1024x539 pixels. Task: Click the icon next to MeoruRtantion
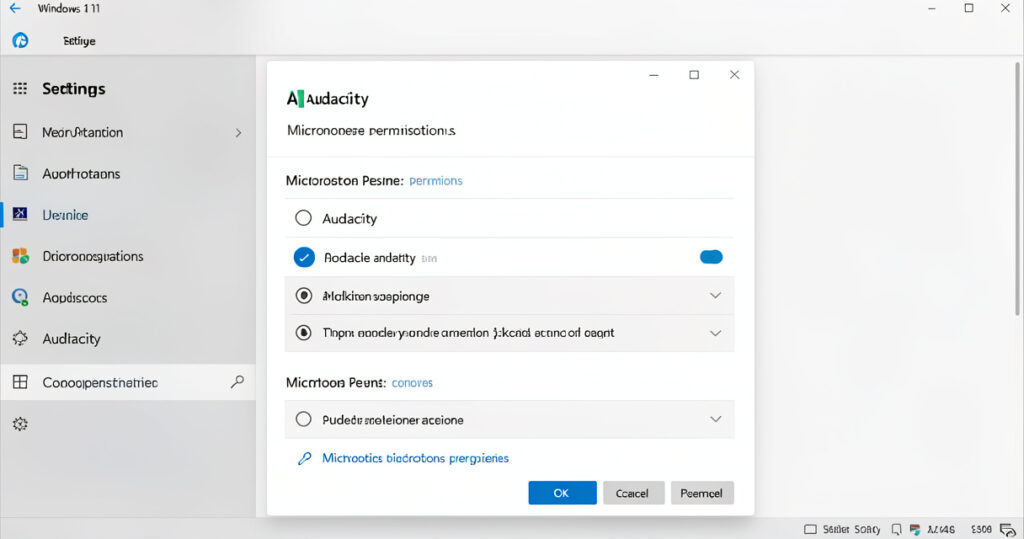point(20,132)
